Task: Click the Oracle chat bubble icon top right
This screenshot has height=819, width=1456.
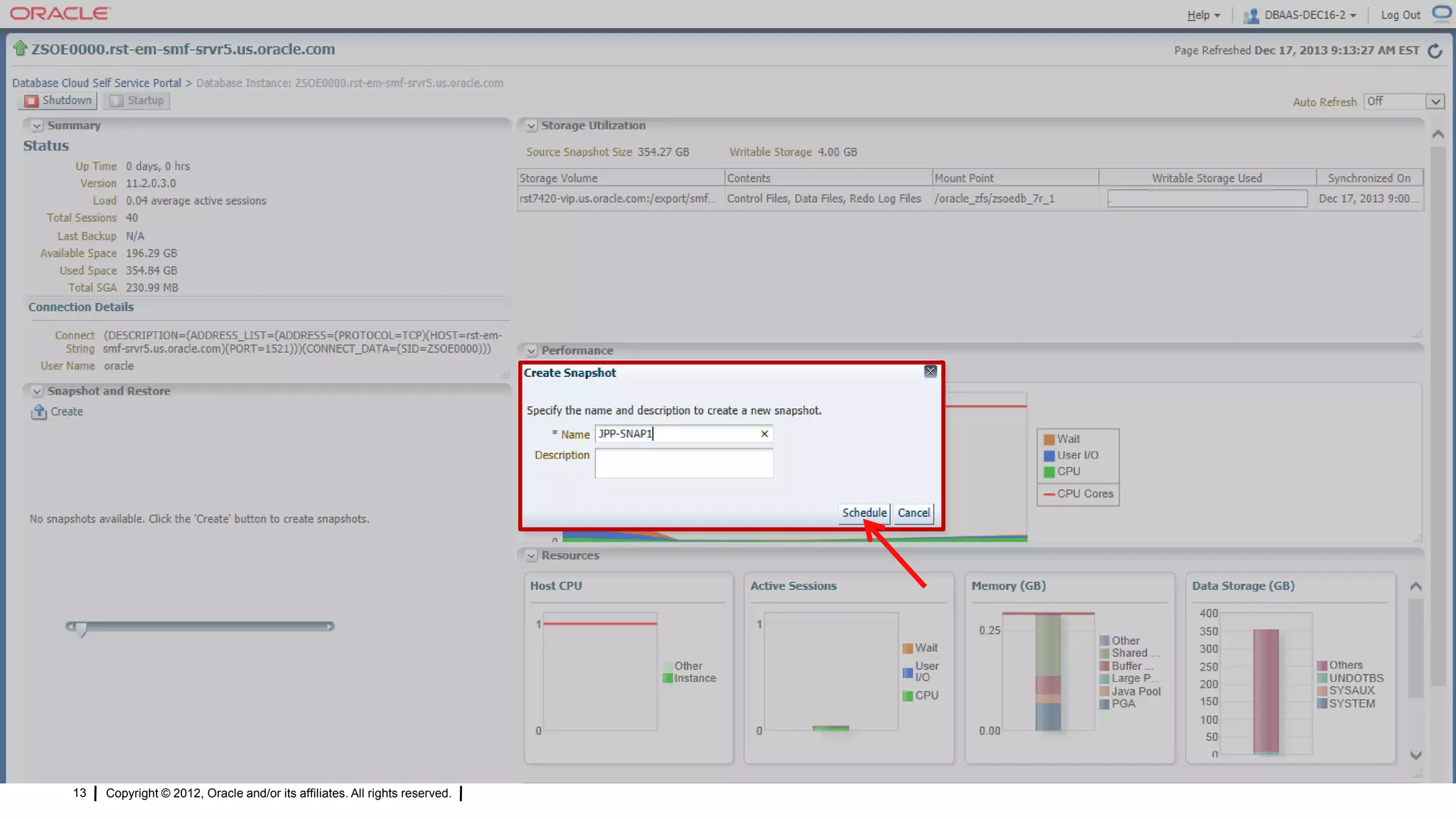Action: (x=1442, y=14)
